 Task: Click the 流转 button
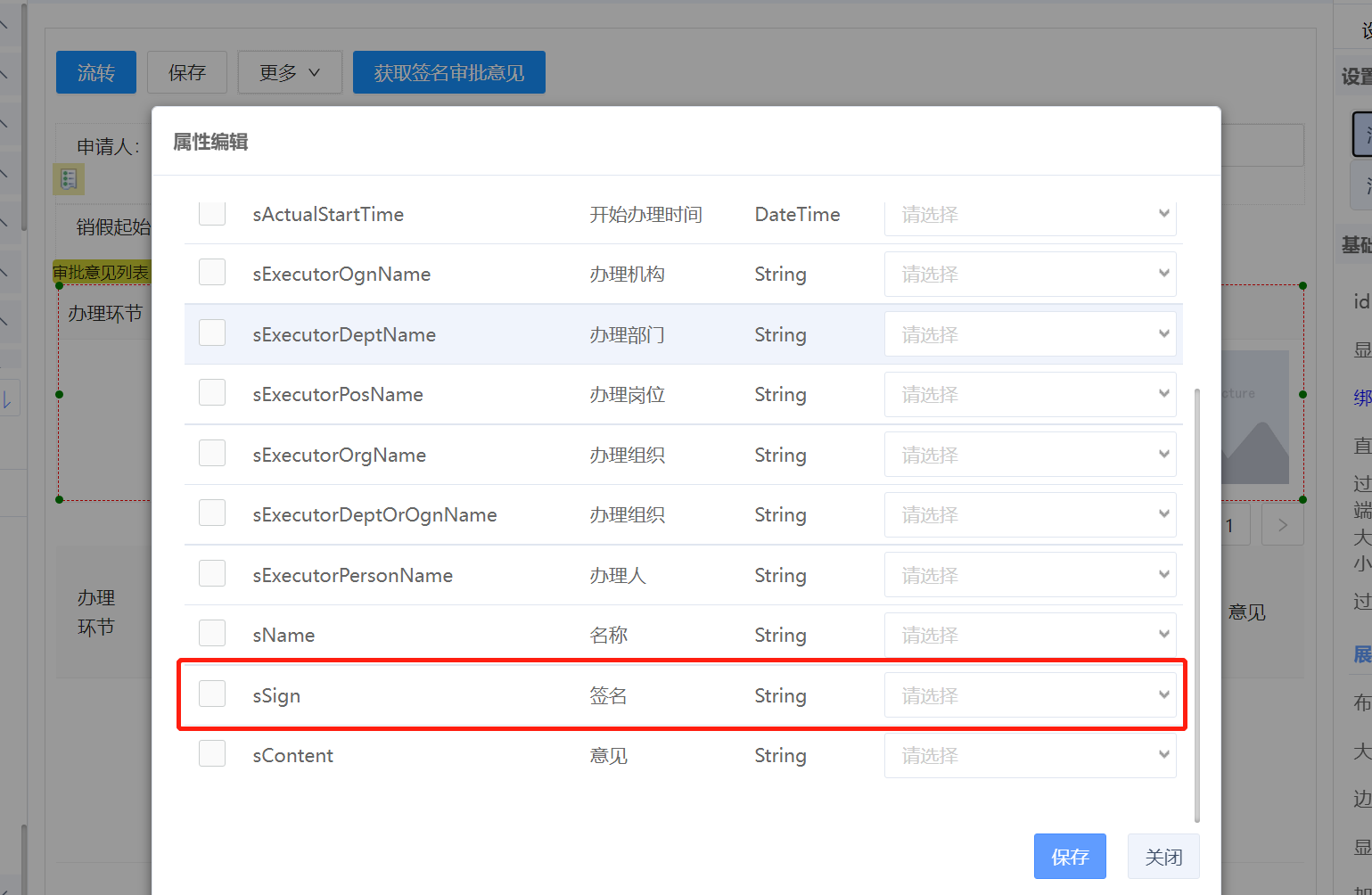(96, 72)
